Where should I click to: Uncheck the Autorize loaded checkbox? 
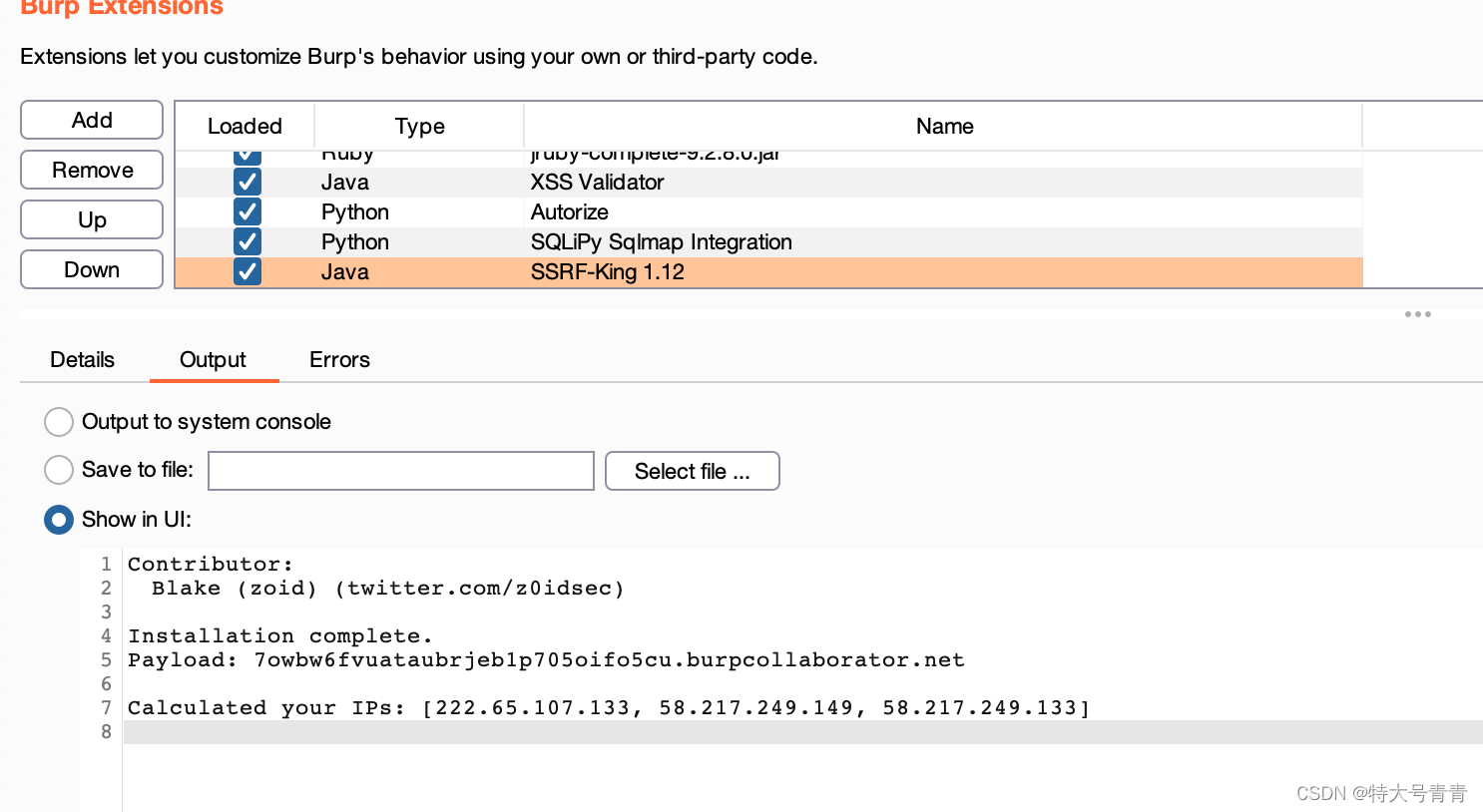coord(247,211)
